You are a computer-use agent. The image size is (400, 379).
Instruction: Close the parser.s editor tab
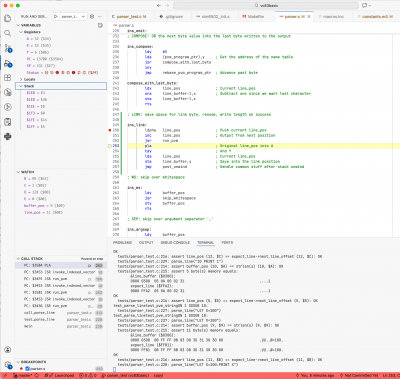[x=309, y=16]
